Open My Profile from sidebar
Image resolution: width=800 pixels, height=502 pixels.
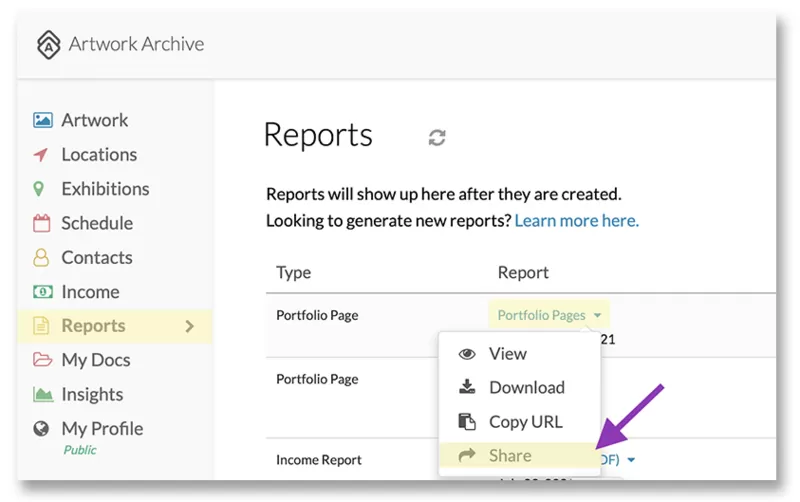click(102, 429)
